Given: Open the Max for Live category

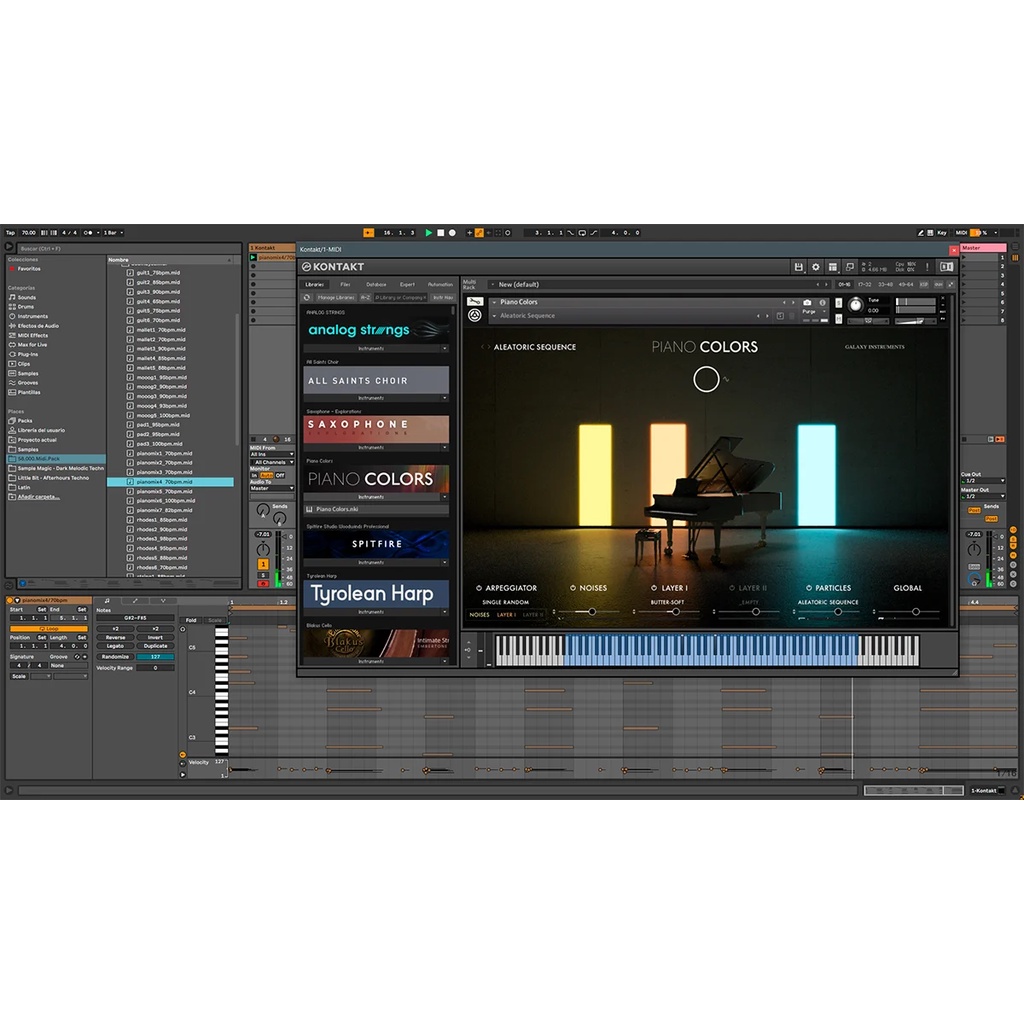Looking at the screenshot, I should click(x=28, y=345).
